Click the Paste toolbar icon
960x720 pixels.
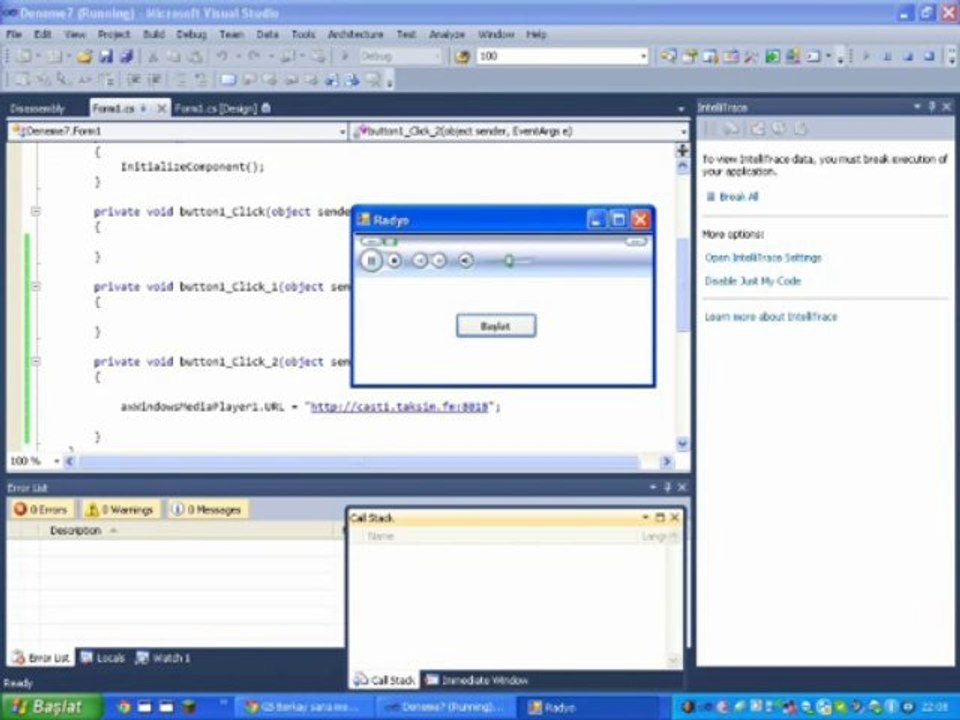[x=195, y=57]
